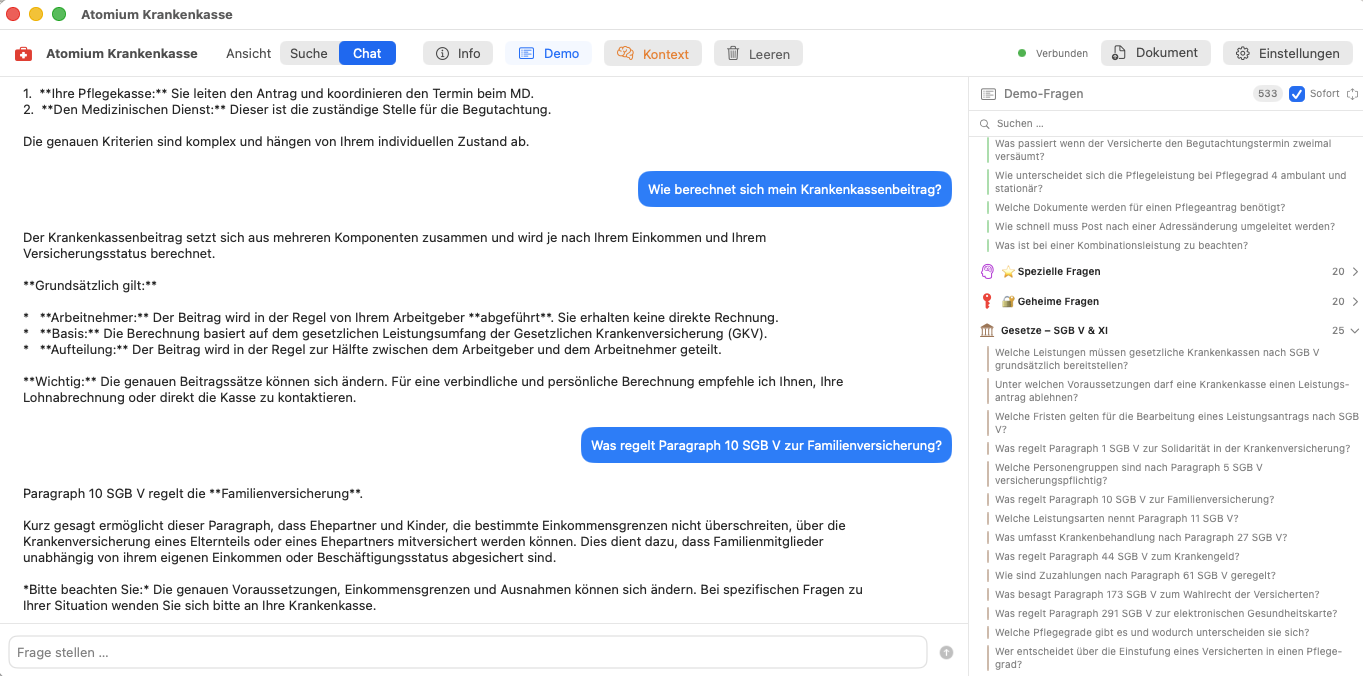Open Einstellungen settings
Viewport: 1363px width, 676px height.
pos(1288,53)
